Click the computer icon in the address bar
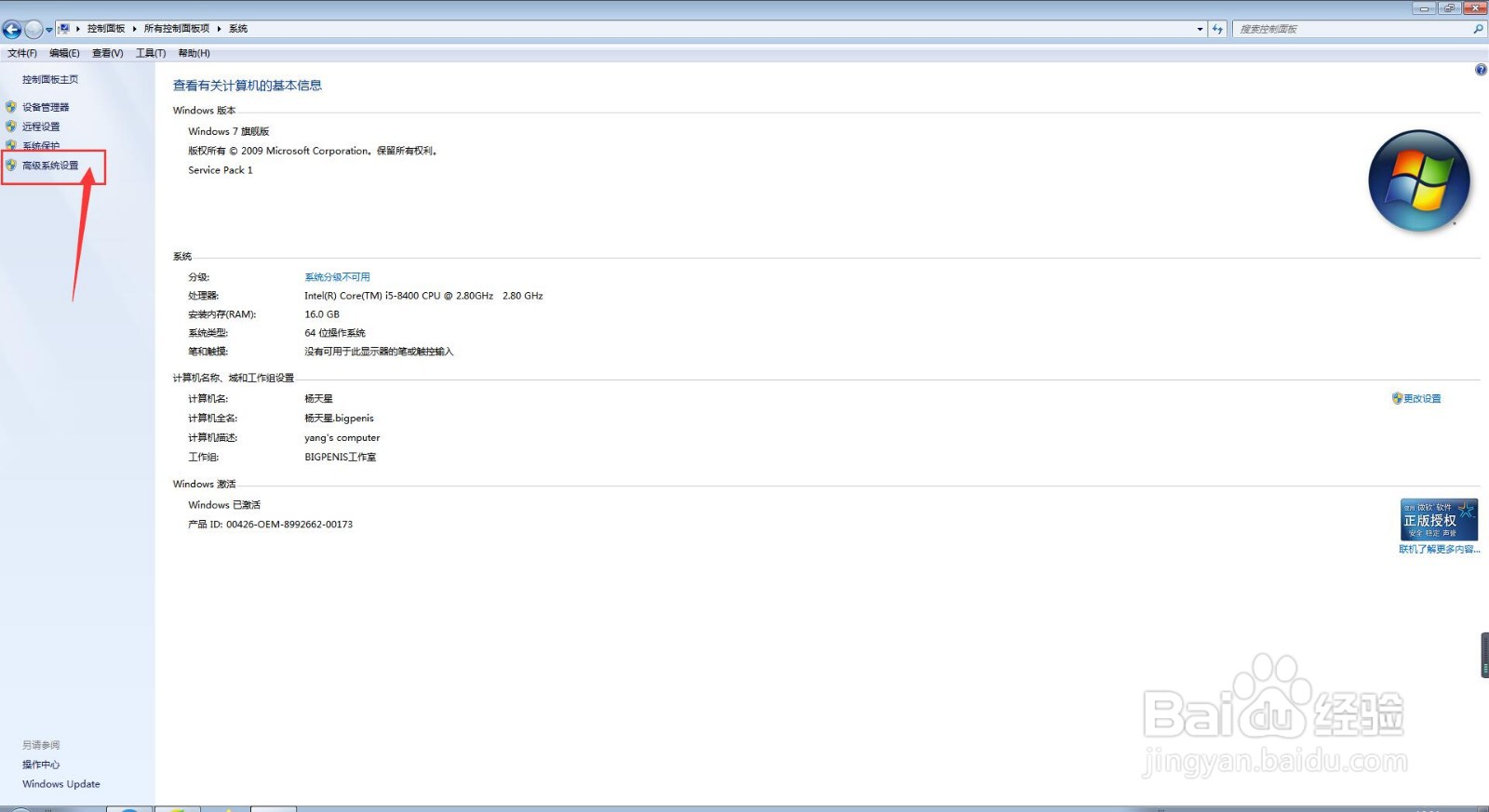Image resolution: width=1489 pixels, height=812 pixels. 64,29
